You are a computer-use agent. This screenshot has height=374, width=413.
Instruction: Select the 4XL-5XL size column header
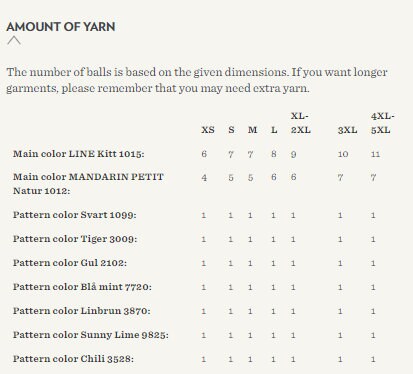click(x=383, y=123)
